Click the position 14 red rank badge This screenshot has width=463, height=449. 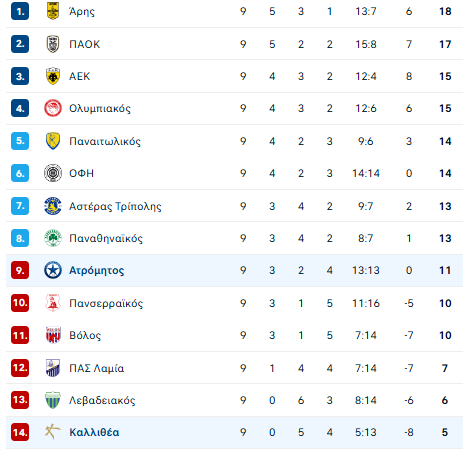[20, 432]
